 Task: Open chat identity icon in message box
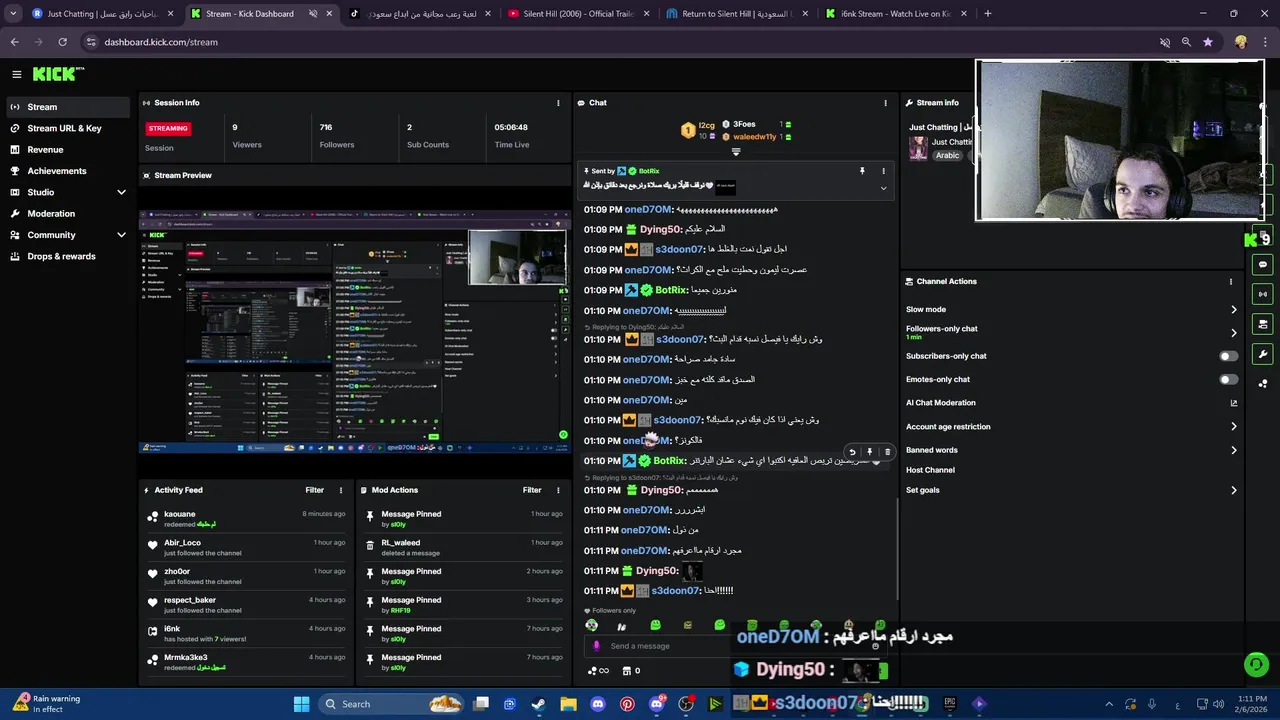597,646
